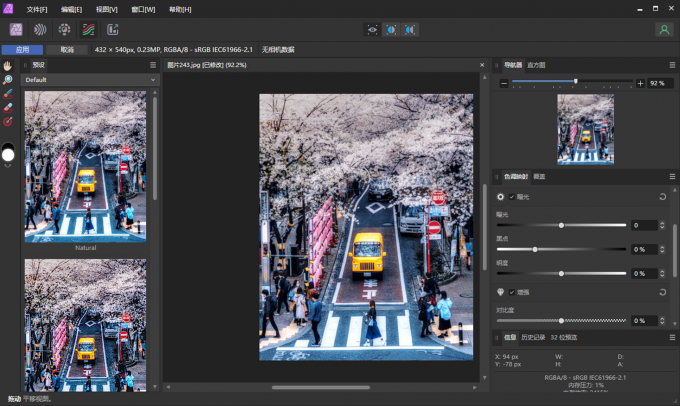Click the 明度 brightness slider handle

pyautogui.click(x=561, y=274)
